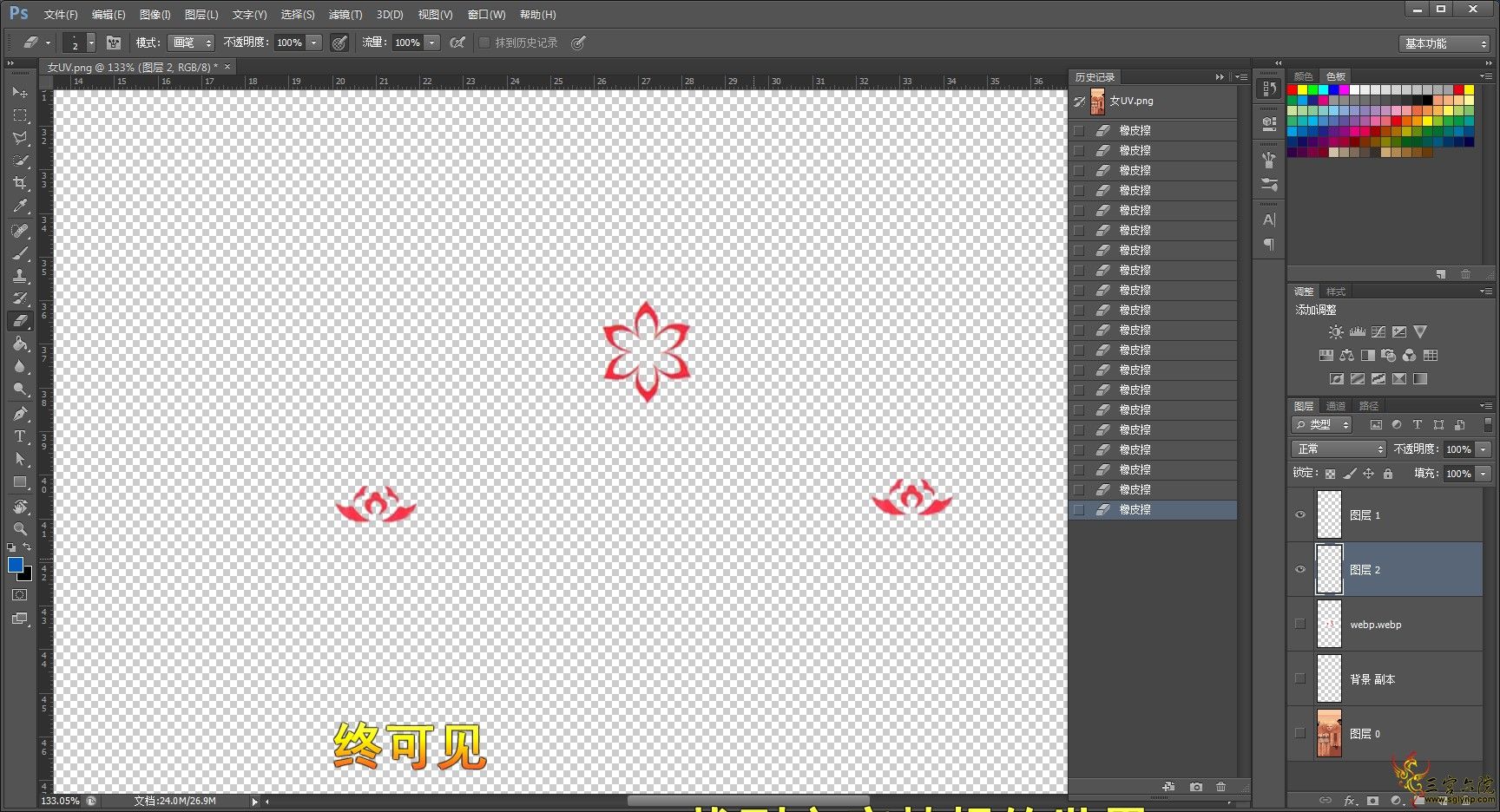This screenshot has width=1500, height=812.
Task: Pick the red swatch at top-left of 色板
Action: (1292, 89)
